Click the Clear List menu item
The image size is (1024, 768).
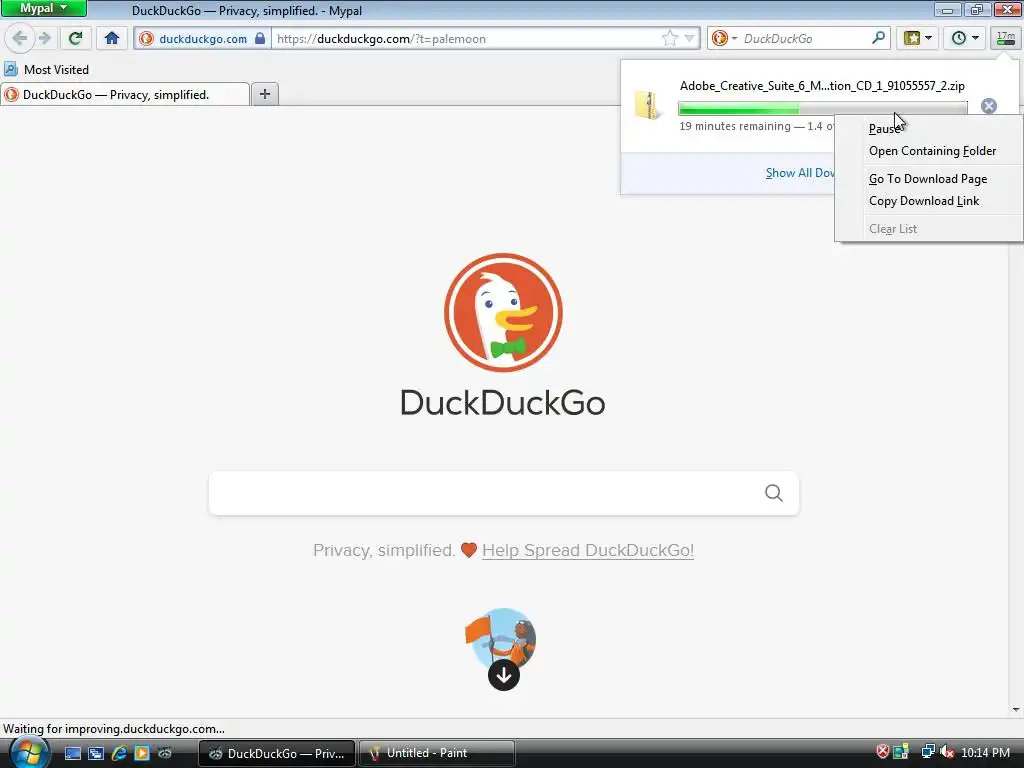[x=929, y=229]
